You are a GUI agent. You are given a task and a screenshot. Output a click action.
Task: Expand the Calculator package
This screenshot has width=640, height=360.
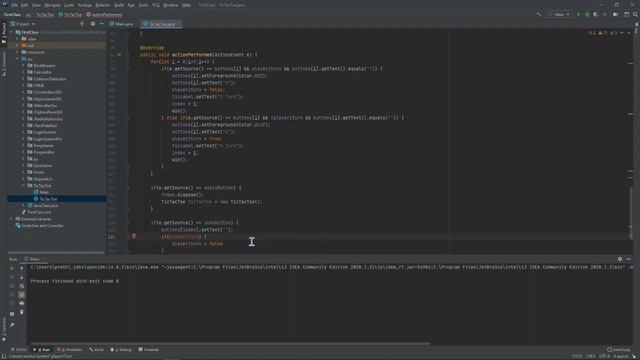pyautogui.click(x=24, y=72)
